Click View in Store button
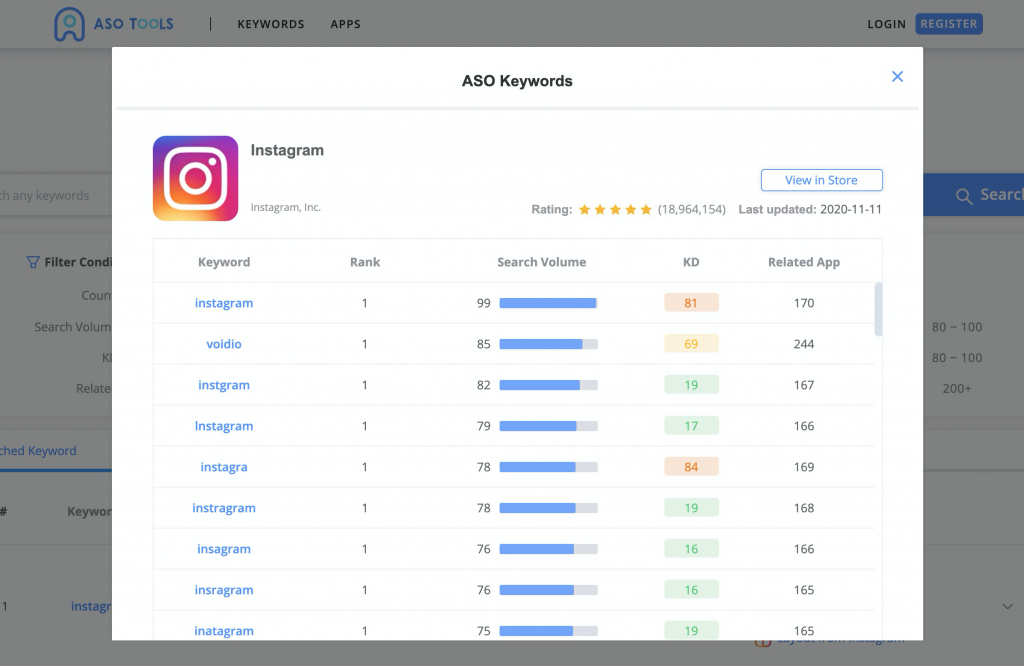This screenshot has height=666, width=1024. tap(821, 180)
